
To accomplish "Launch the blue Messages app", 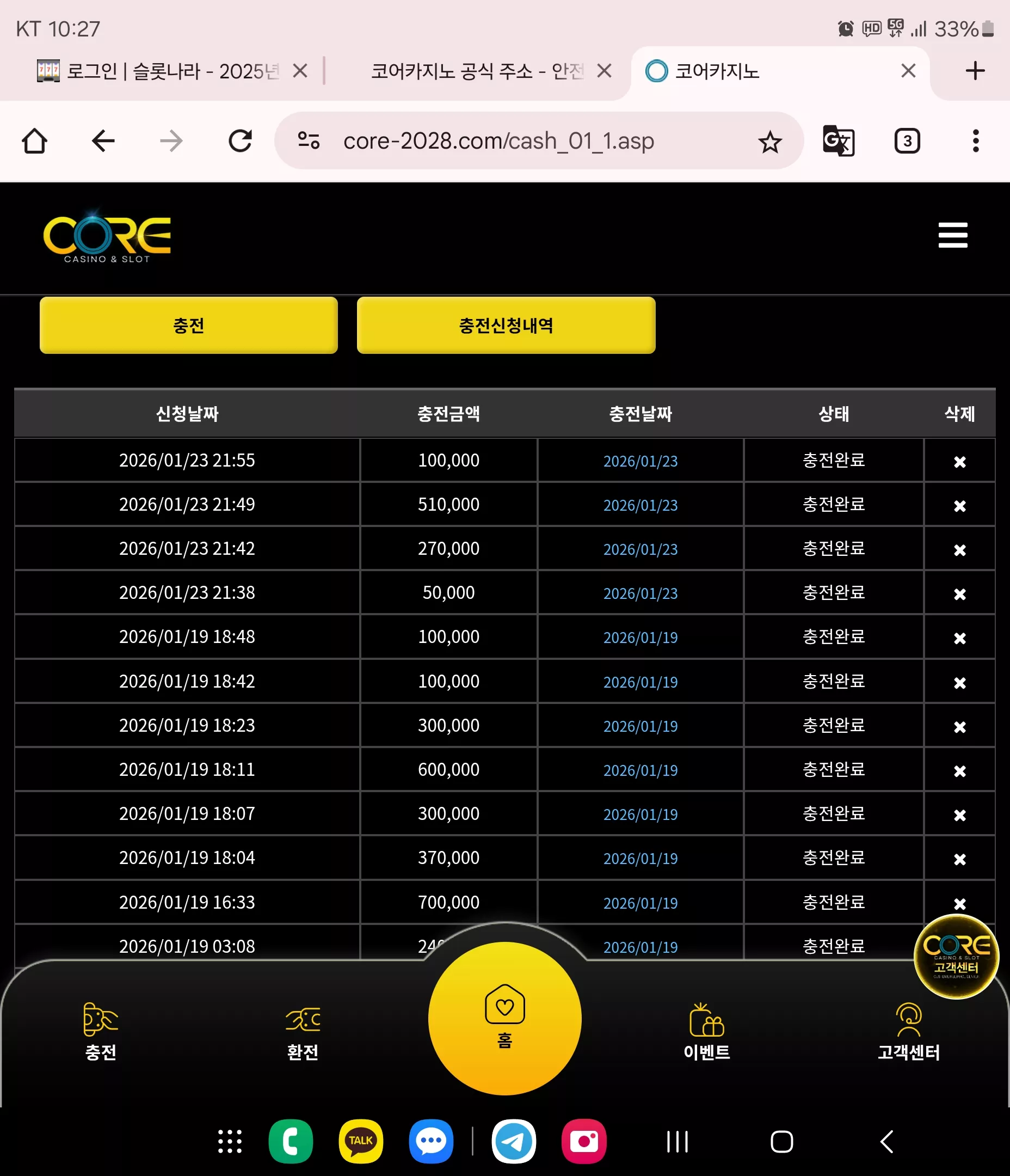I will point(431,1141).
